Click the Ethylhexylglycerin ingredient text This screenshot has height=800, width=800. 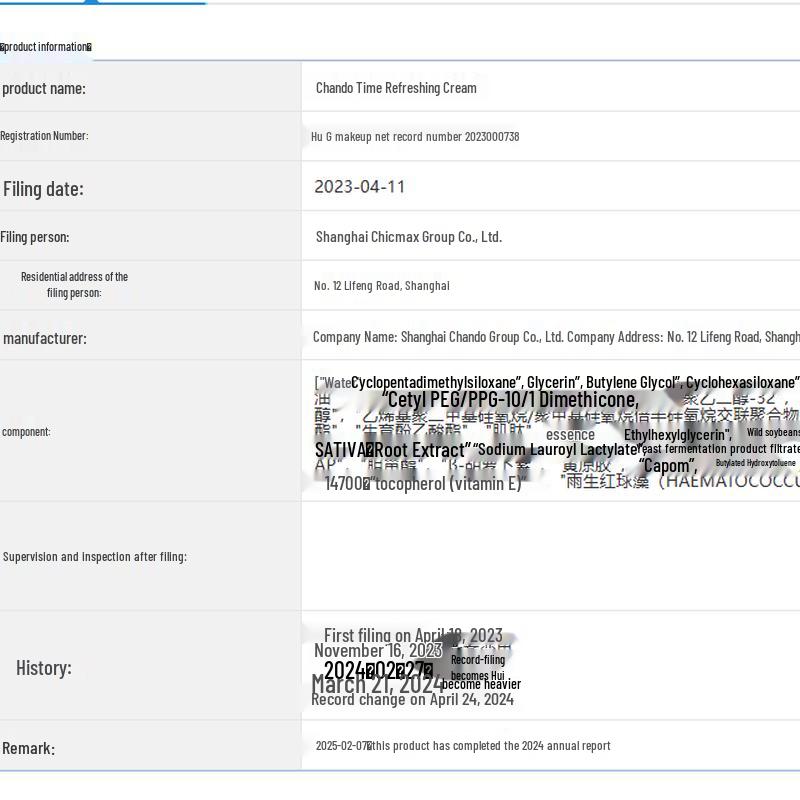pyautogui.click(x=677, y=435)
